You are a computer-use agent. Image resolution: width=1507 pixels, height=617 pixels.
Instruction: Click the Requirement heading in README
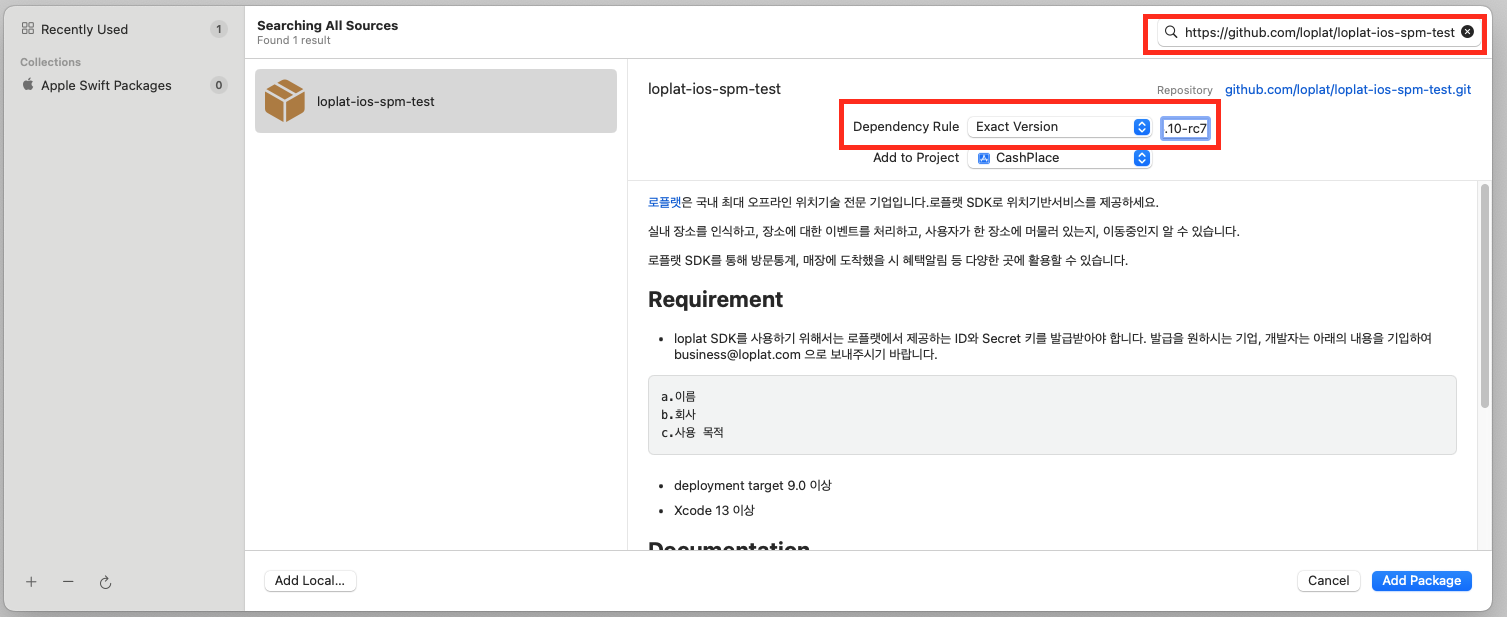pyautogui.click(x=715, y=299)
